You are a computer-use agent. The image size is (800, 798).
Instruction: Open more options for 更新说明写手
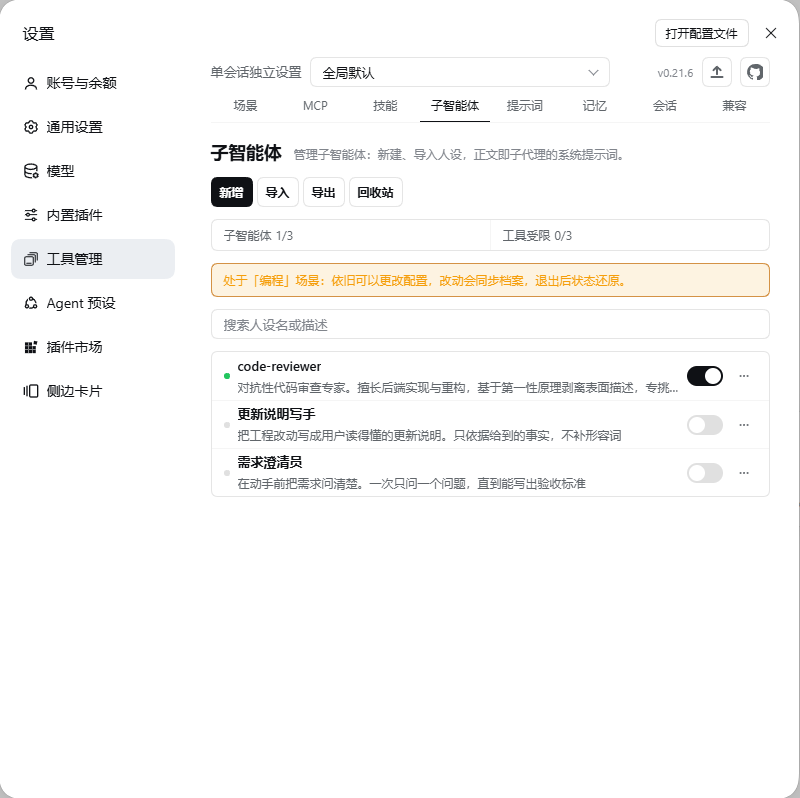click(x=744, y=425)
